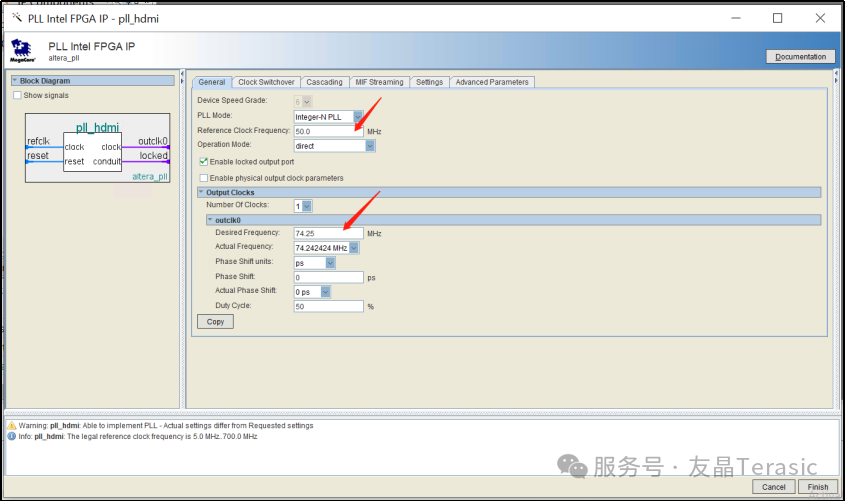Switch to the Advanced Parameters tab
Image resolution: width=845 pixels, height=501 pixels.
tap(492, 82)
